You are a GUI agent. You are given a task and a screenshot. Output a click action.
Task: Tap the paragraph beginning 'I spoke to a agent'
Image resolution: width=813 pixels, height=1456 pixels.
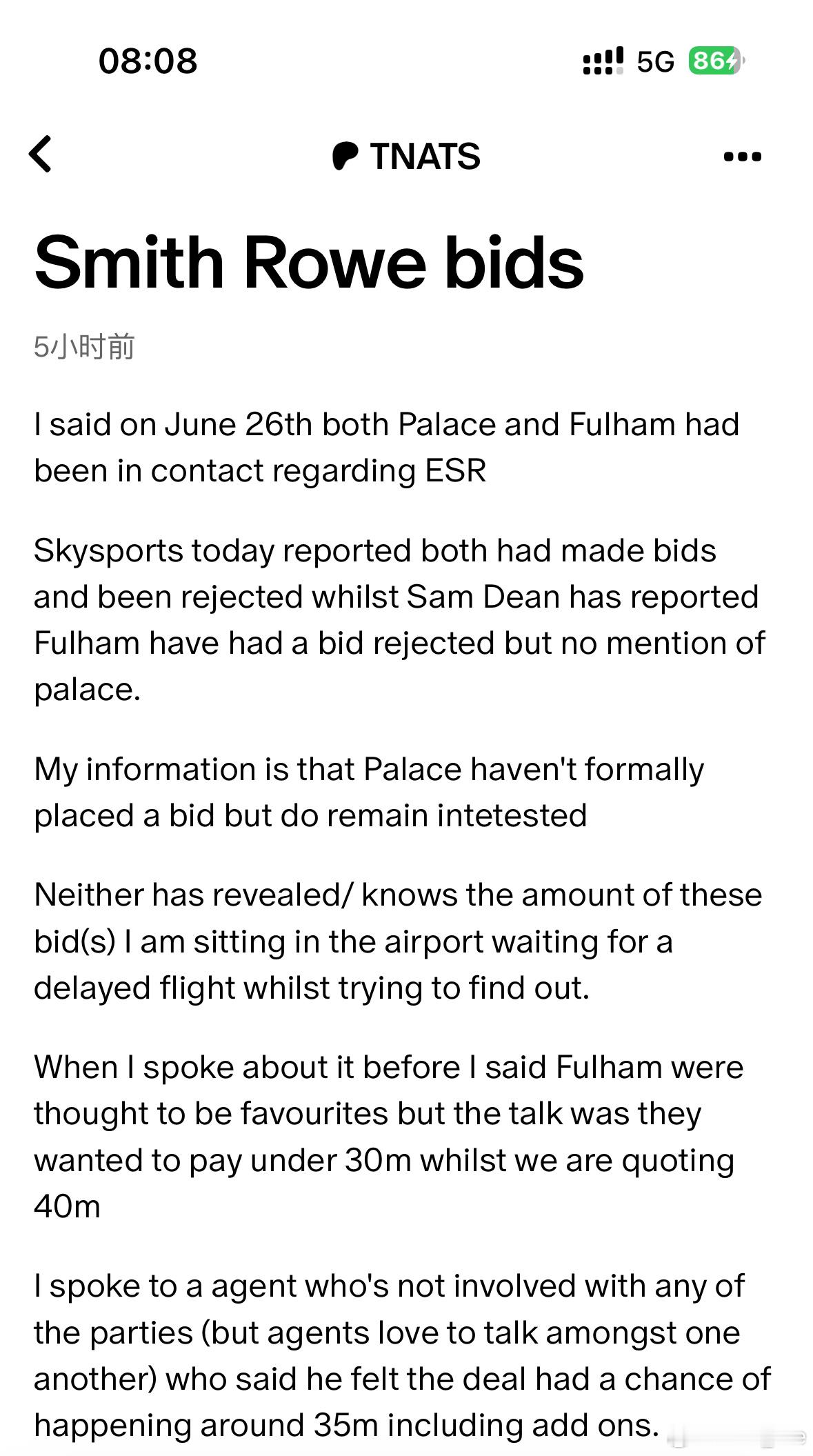tap(403, 1355)
